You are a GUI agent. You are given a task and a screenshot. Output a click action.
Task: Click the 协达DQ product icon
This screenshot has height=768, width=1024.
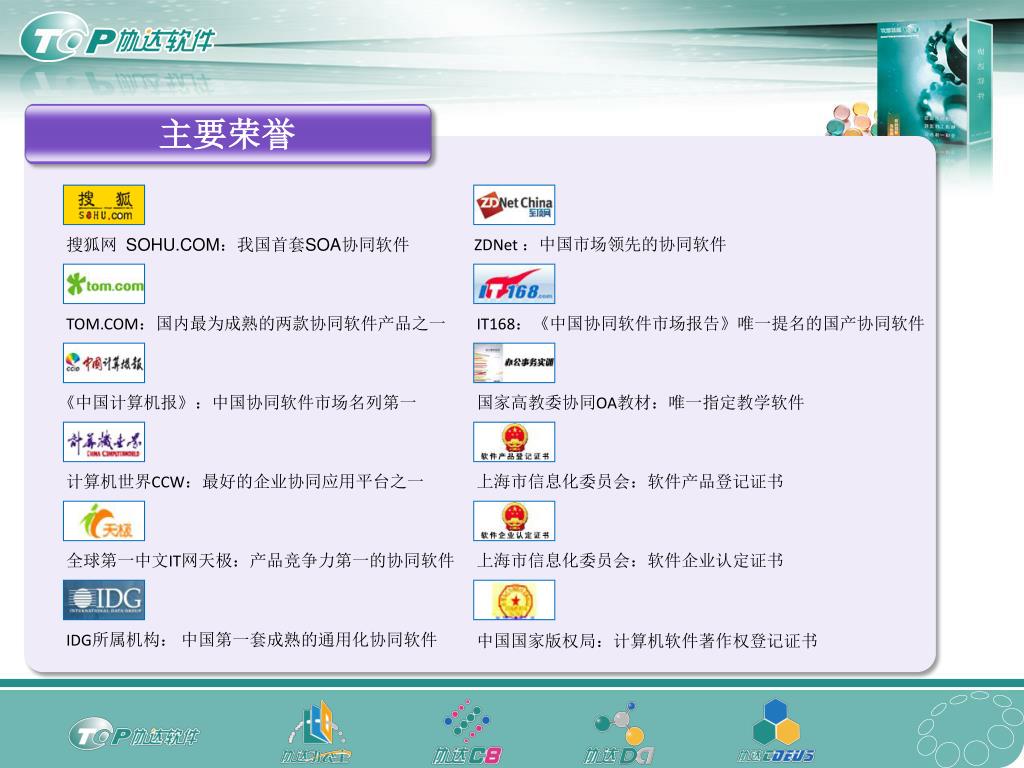[x=618, y=733]
